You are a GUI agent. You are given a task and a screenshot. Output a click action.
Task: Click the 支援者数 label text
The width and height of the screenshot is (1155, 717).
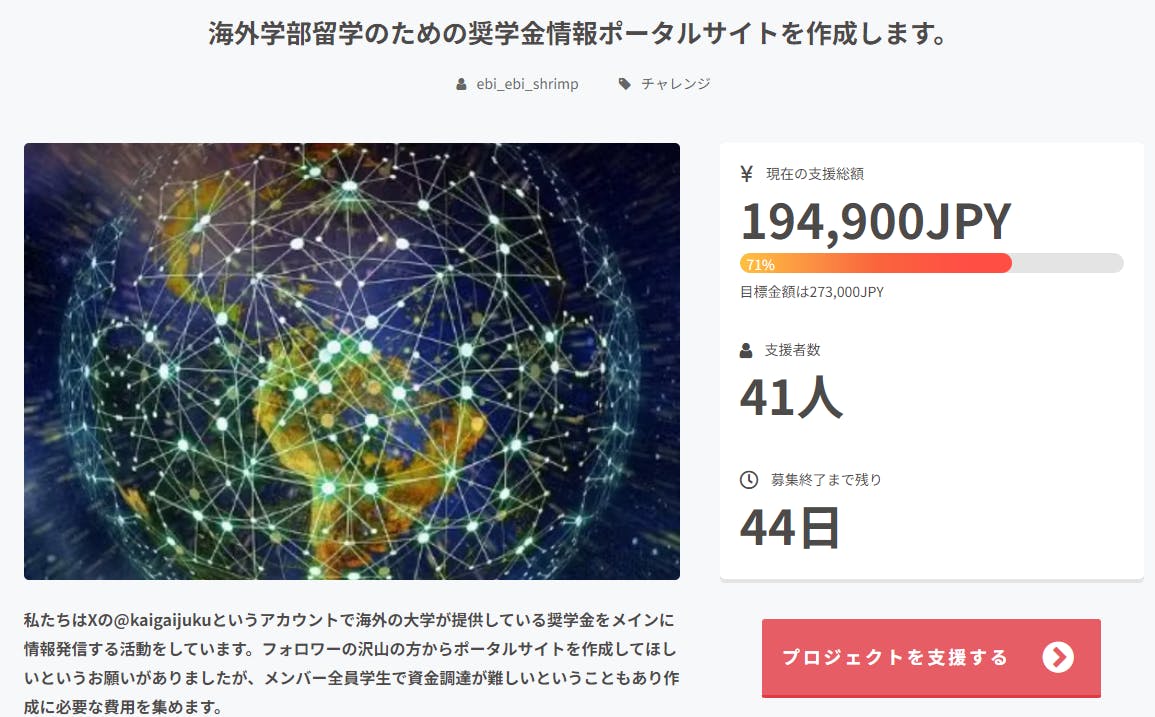click(x=792, y=350)
